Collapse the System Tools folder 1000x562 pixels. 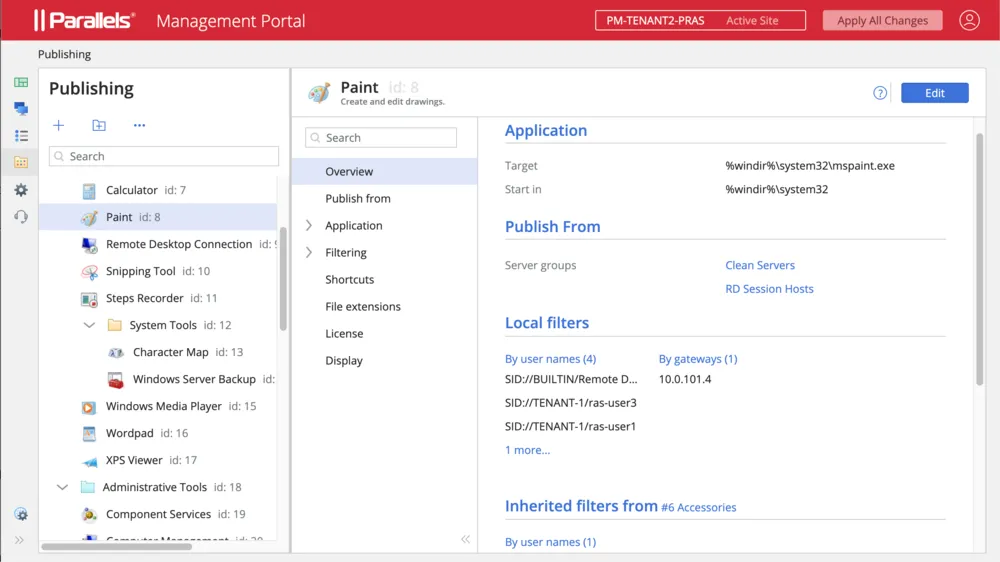(89, 325)
